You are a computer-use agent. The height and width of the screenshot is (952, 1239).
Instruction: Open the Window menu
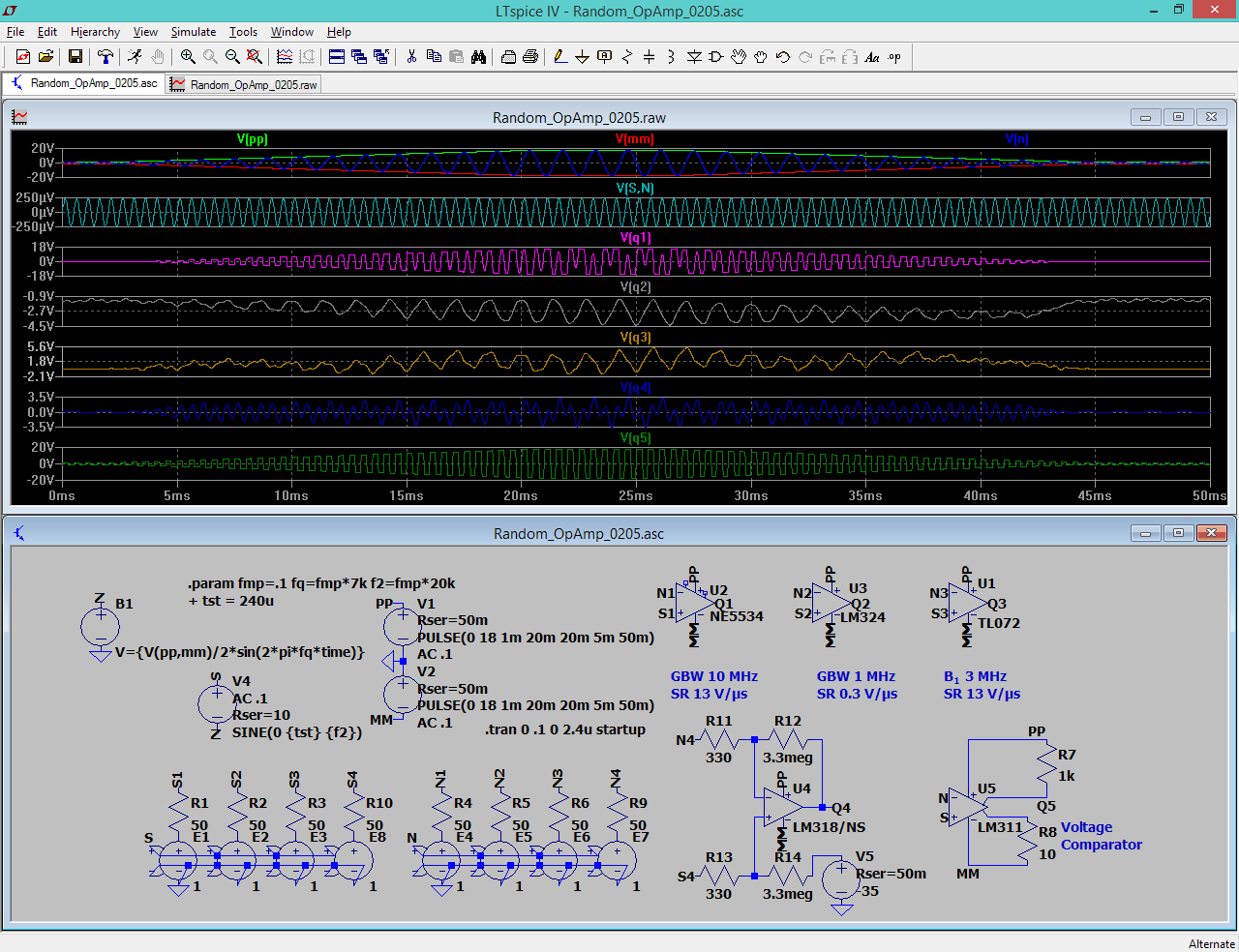click(x=292, y=32)
